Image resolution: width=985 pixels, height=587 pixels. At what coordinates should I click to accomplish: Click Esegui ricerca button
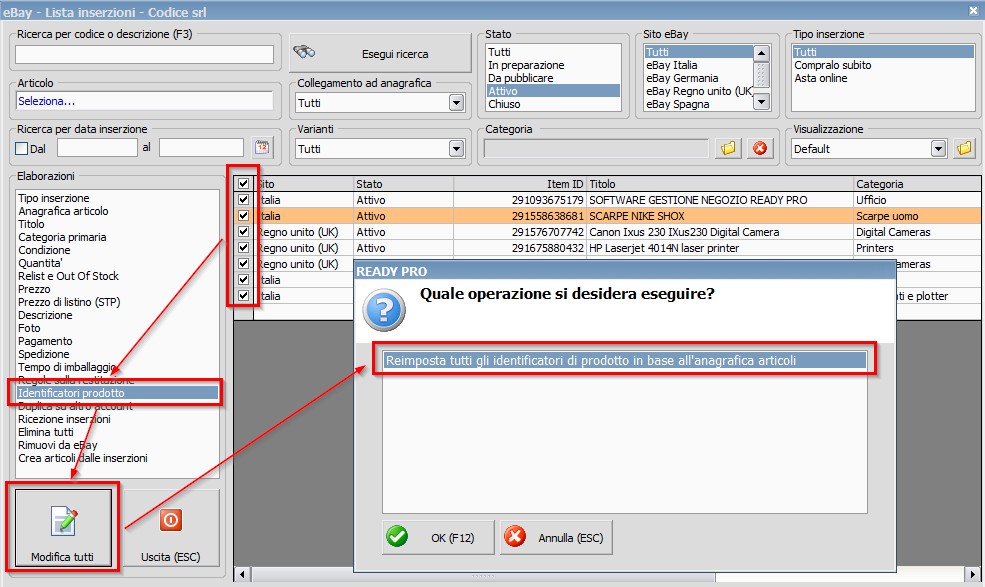click(380, 53)
